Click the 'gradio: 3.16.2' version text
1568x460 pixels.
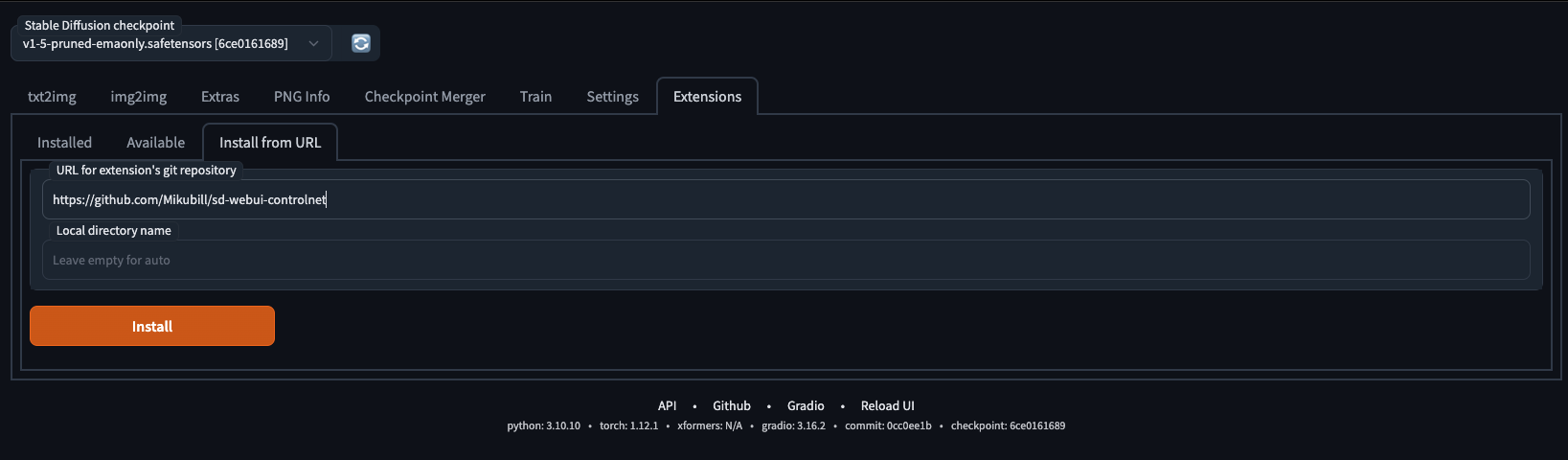pyautogui.click(x=793, y=425)
